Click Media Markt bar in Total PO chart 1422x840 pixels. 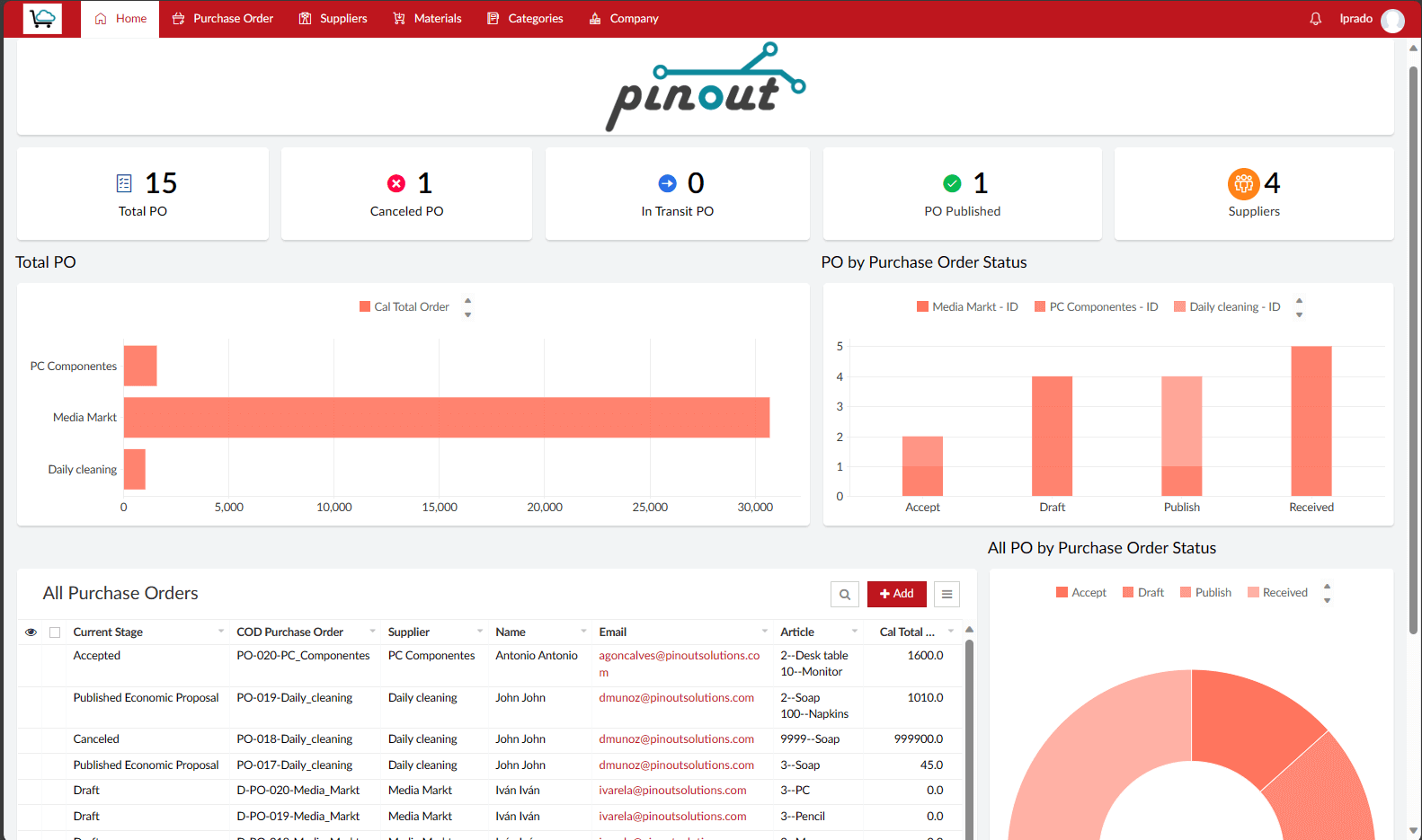click(447, 418)
